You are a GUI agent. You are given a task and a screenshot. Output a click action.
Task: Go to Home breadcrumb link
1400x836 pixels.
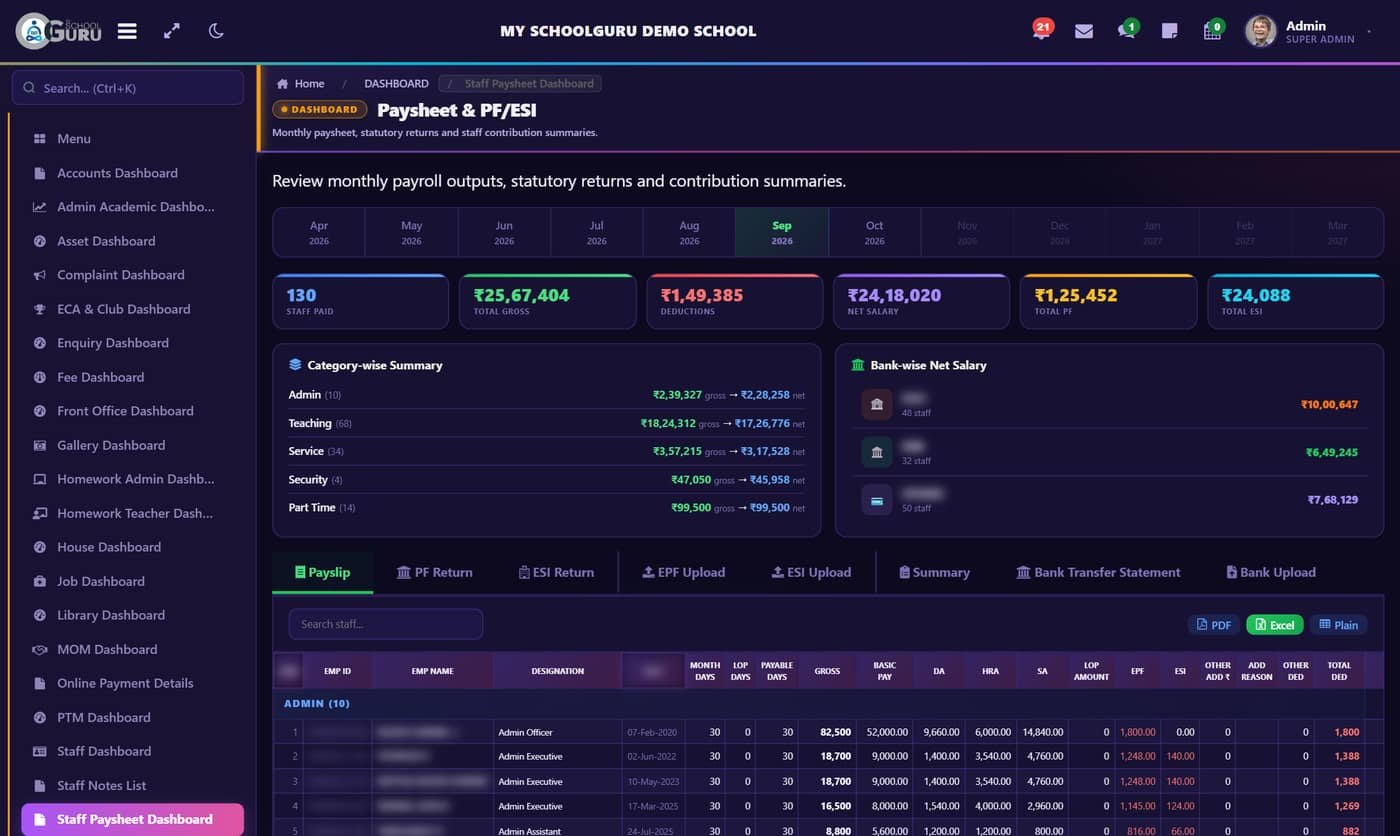[300, 84]
